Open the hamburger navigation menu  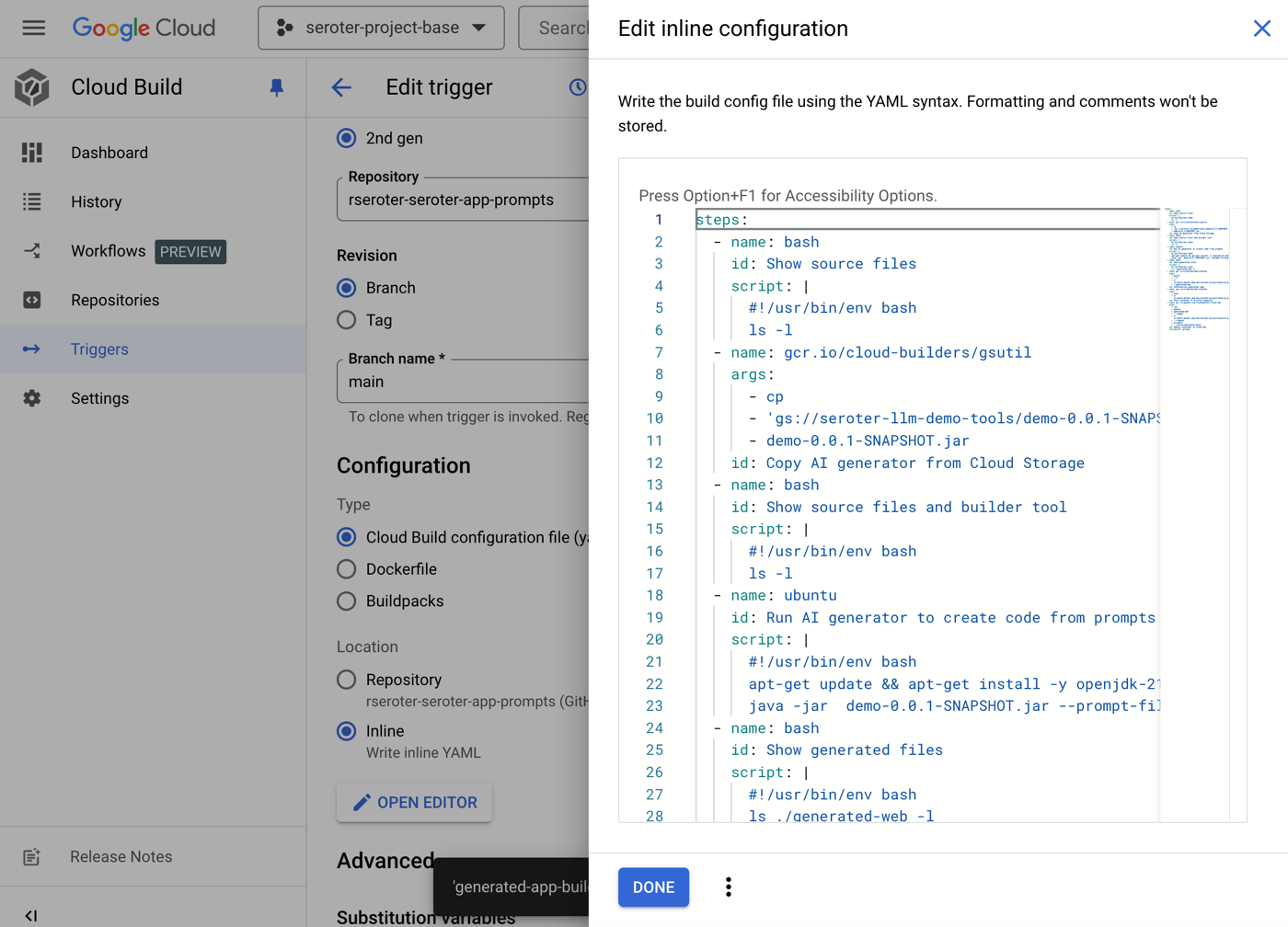point(34,28)
